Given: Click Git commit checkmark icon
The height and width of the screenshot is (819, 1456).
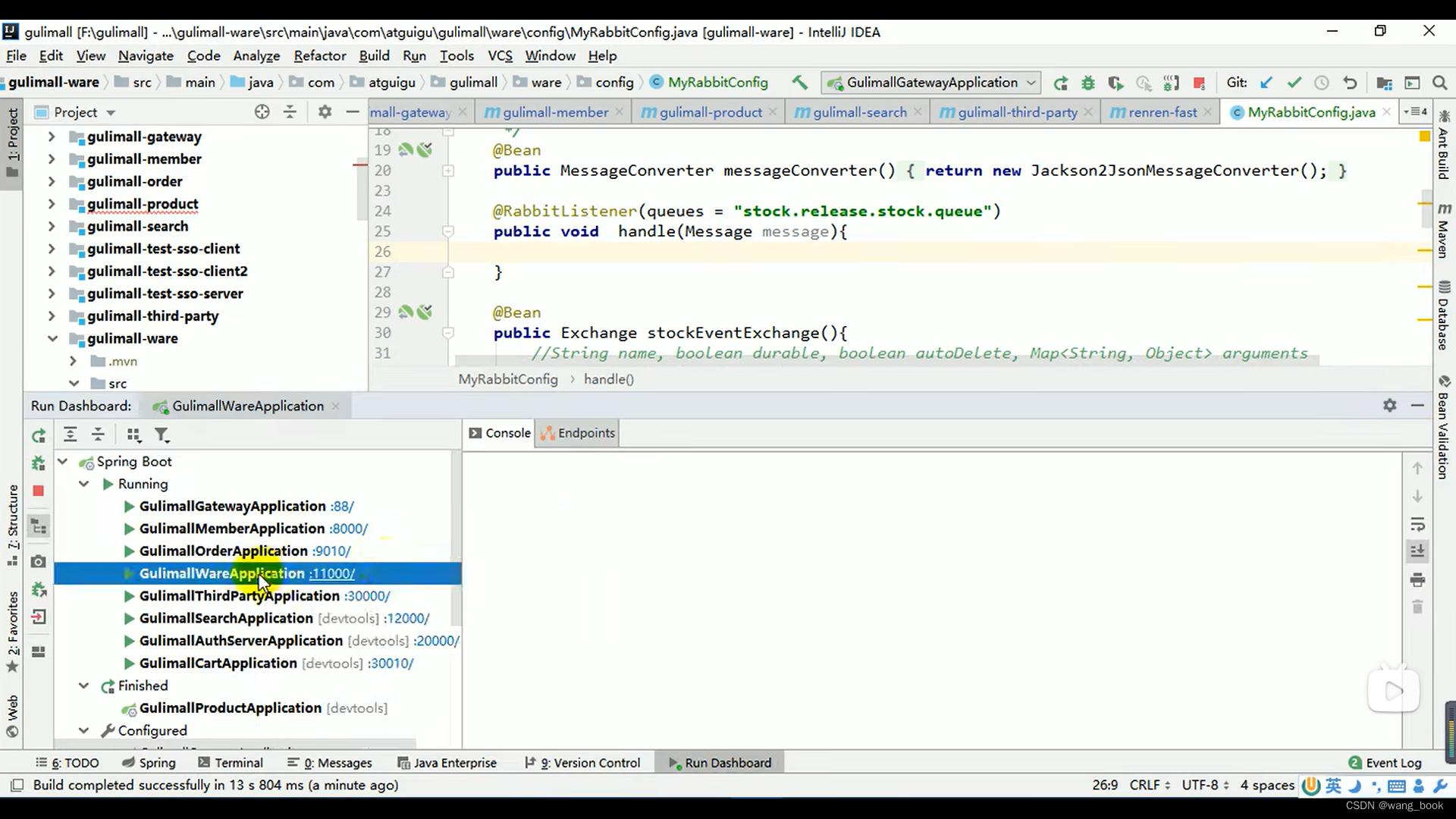Looking at the screenshot, I should (x=1294, y=83).
